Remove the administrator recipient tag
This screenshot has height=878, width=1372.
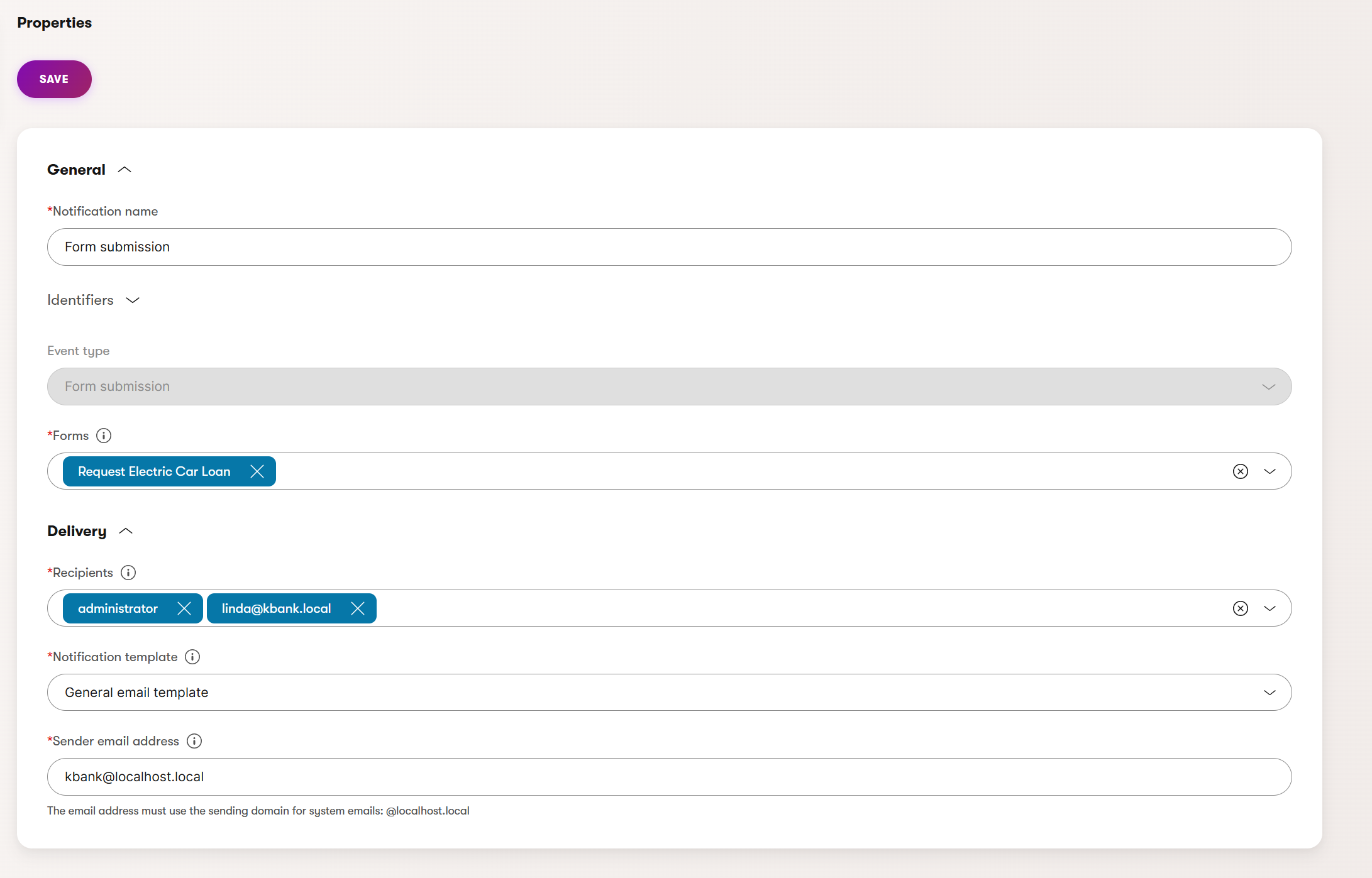pos(184,608)
